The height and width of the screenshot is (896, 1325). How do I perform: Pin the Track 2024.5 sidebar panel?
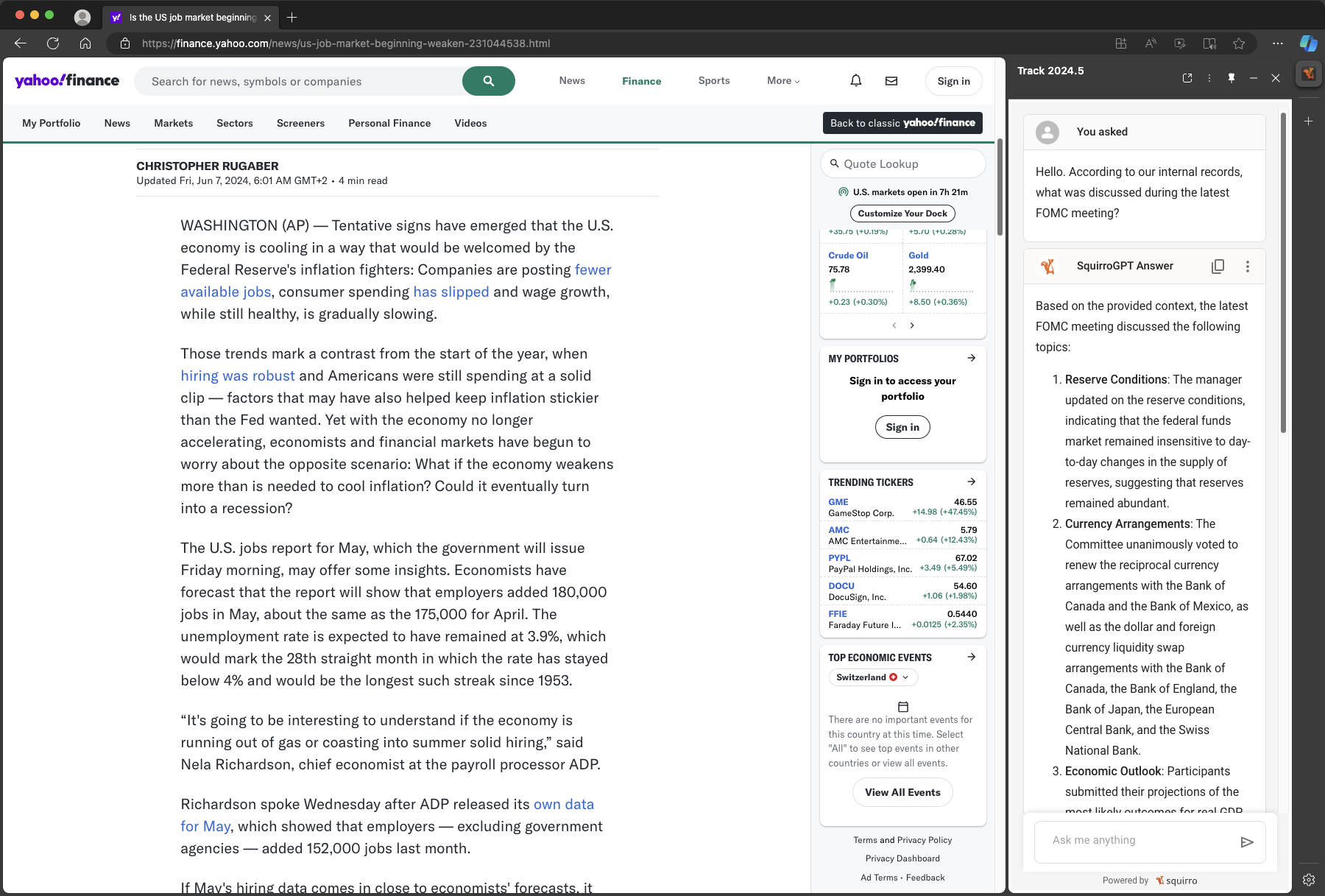click(1232, 78)
